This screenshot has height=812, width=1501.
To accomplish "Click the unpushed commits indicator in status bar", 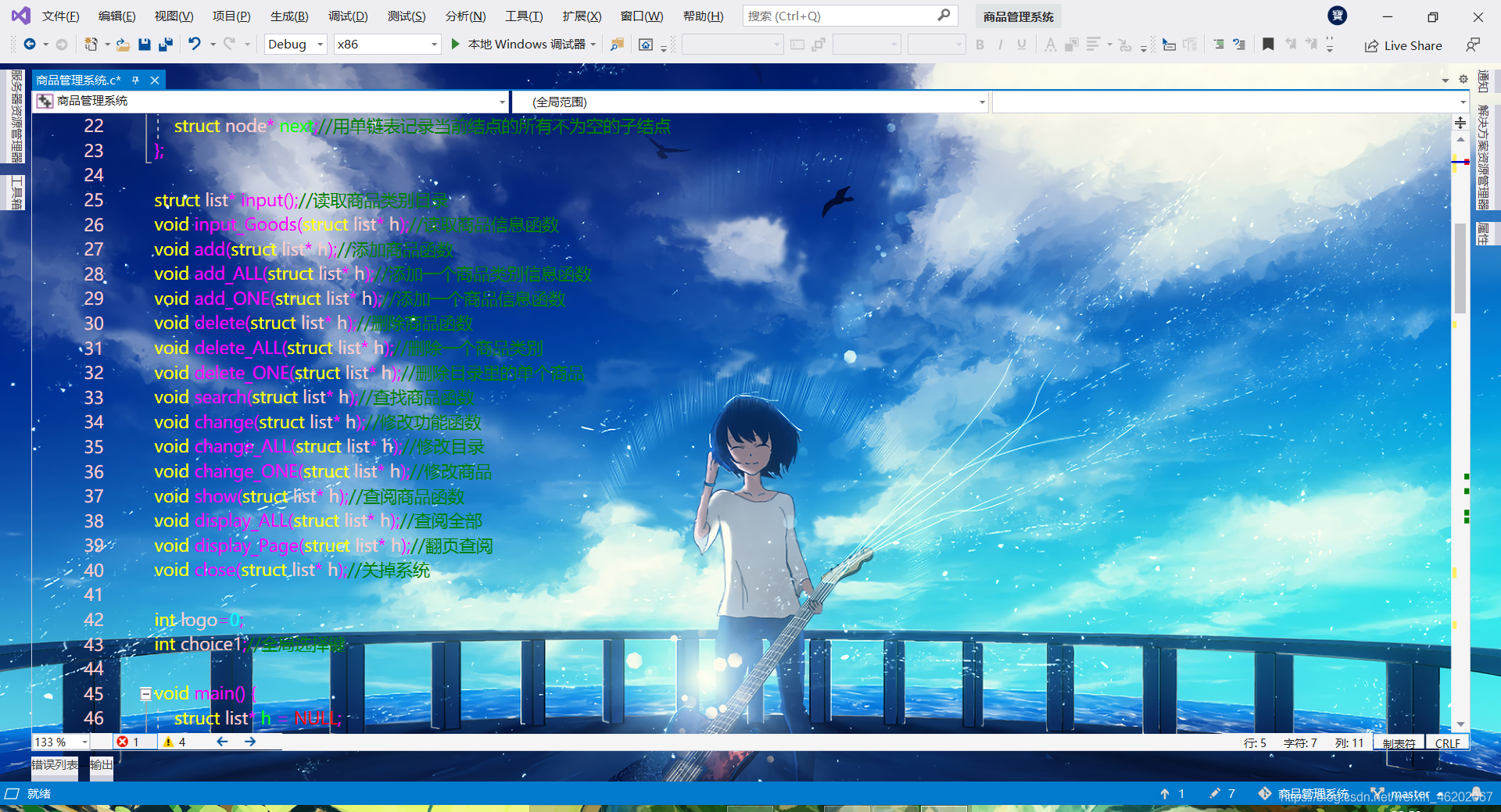I will point(1173,793).
